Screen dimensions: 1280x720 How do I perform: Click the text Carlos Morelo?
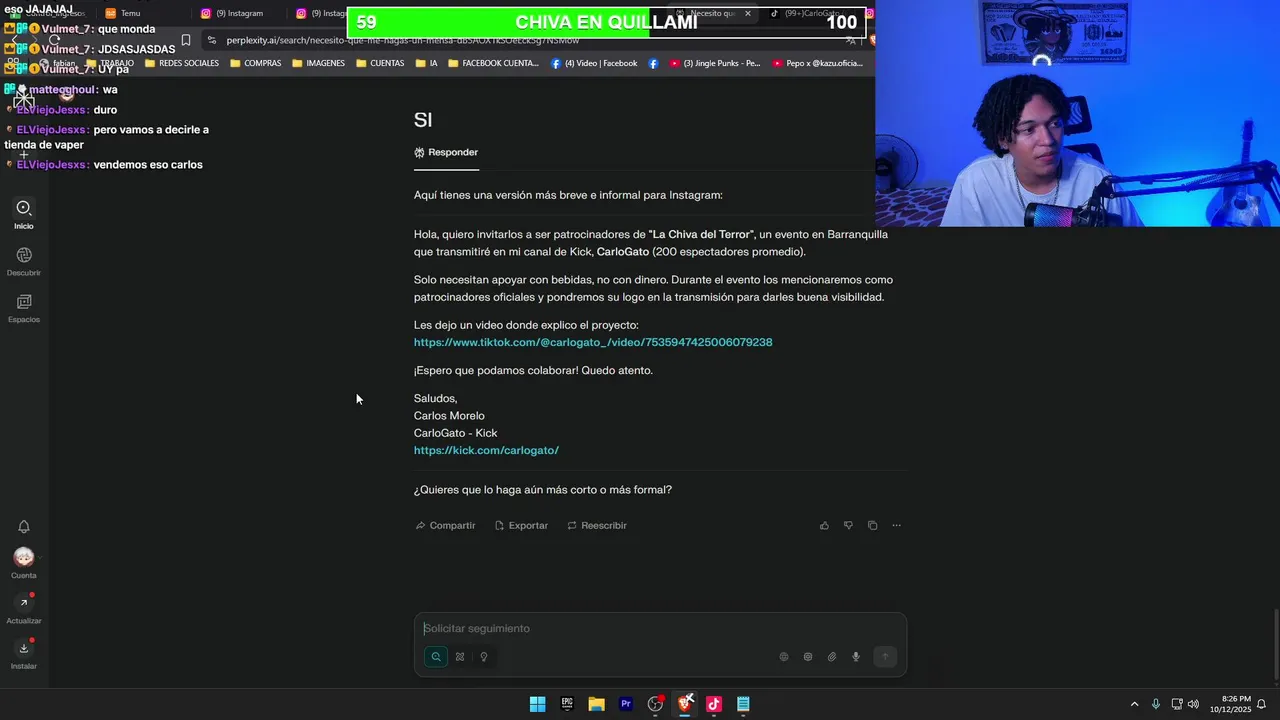[x=449, y=416]
